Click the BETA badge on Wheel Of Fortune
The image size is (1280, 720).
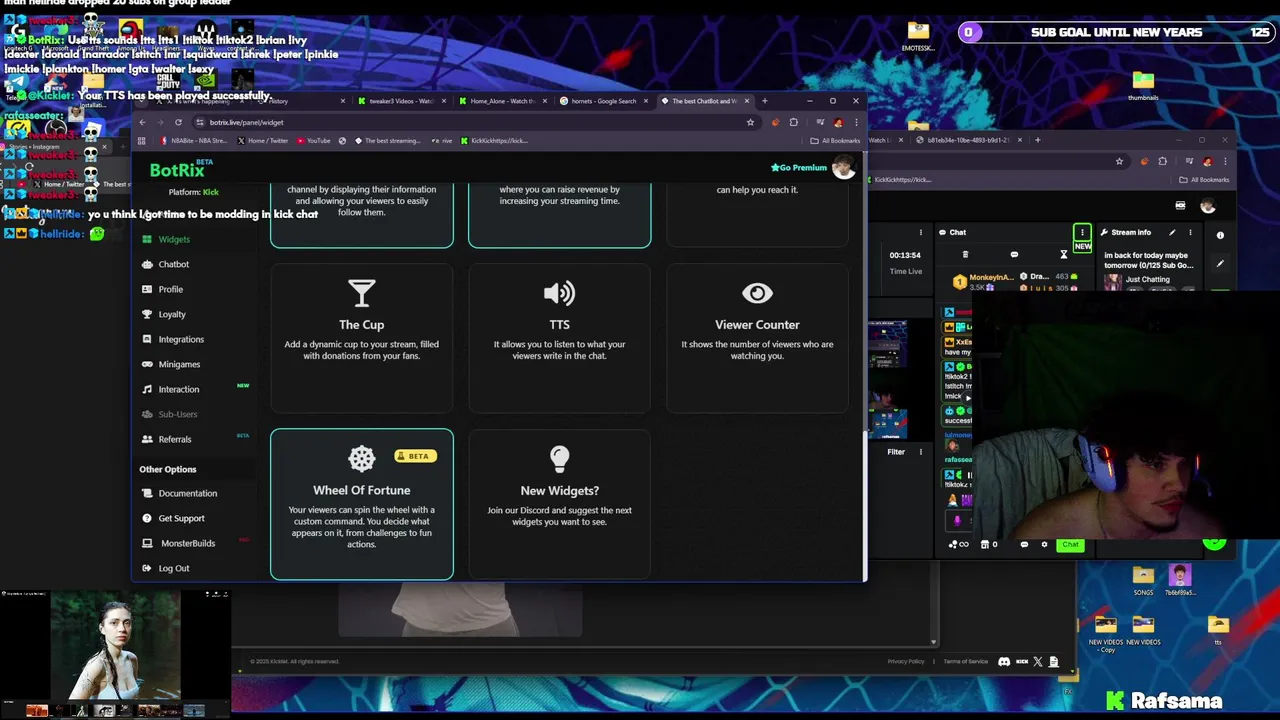click(417, 456)
